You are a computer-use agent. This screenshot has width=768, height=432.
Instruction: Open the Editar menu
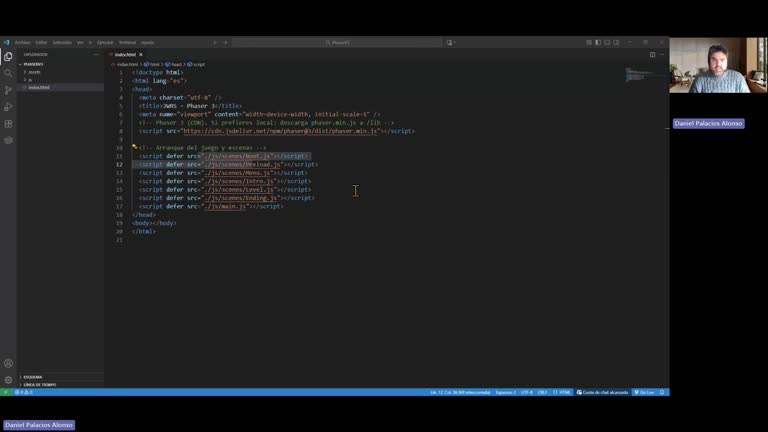41,43
